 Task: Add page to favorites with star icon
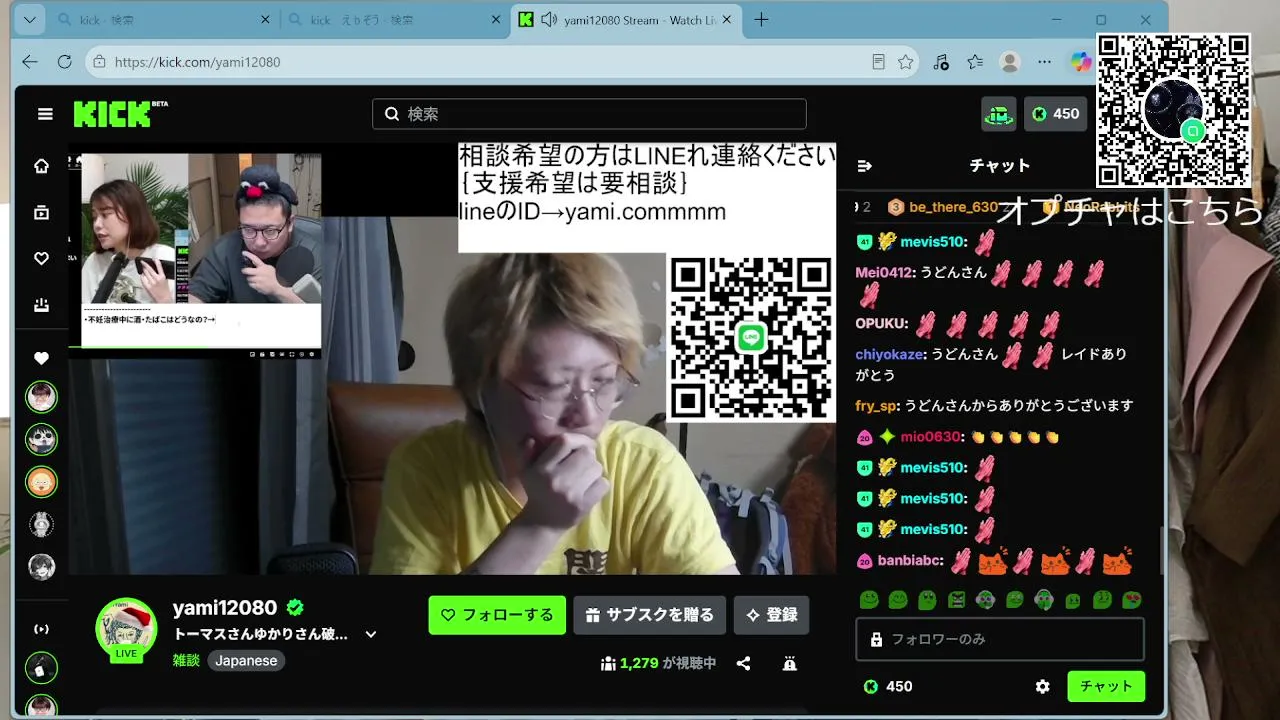click(x=906, y=62)
